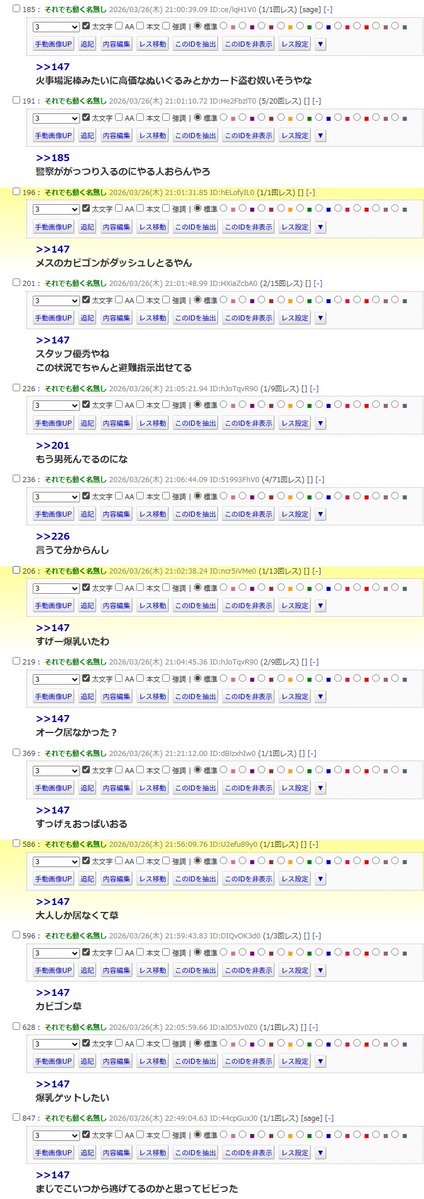Pick the green color option in post 847
This screenshot has height=1199, width=424.
coord(300,1135)
